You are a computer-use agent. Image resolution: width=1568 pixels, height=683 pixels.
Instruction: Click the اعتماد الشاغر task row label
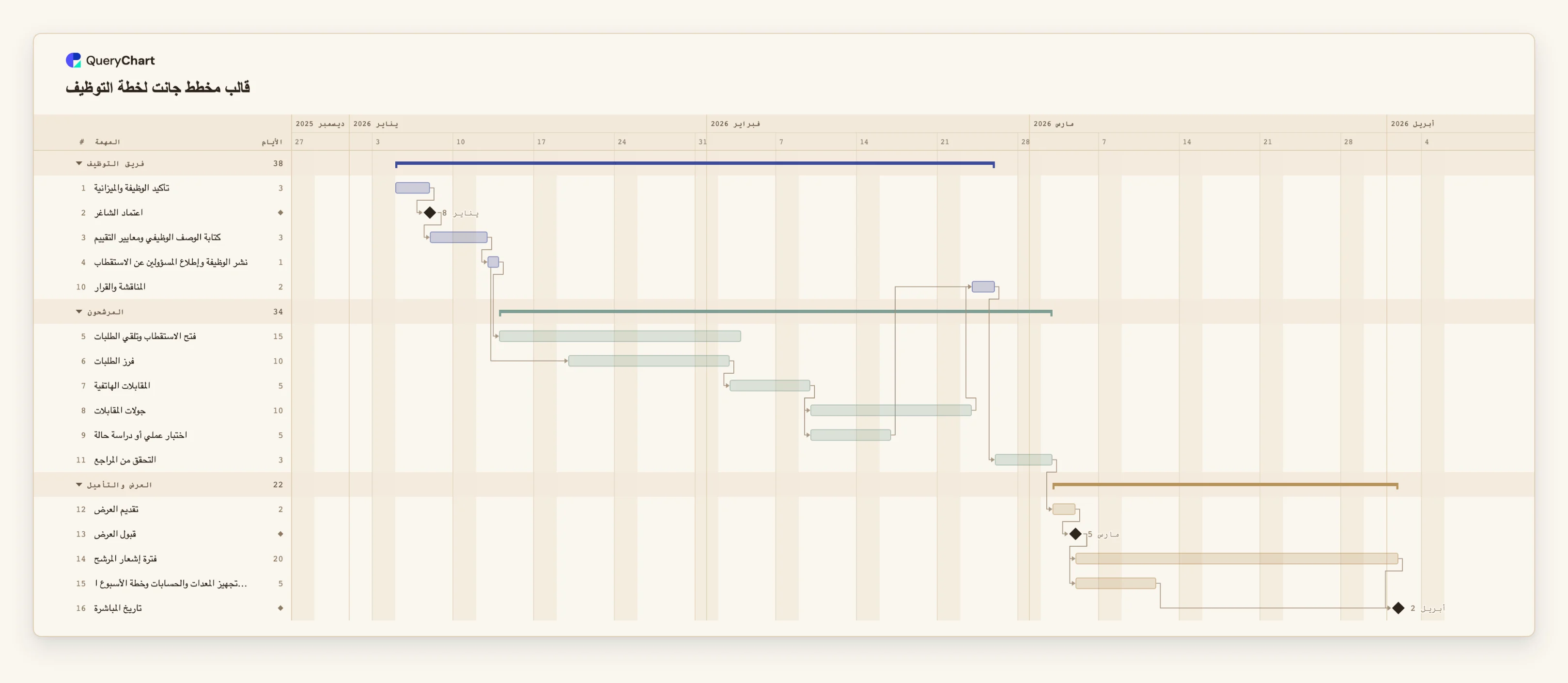coord(119,213)
